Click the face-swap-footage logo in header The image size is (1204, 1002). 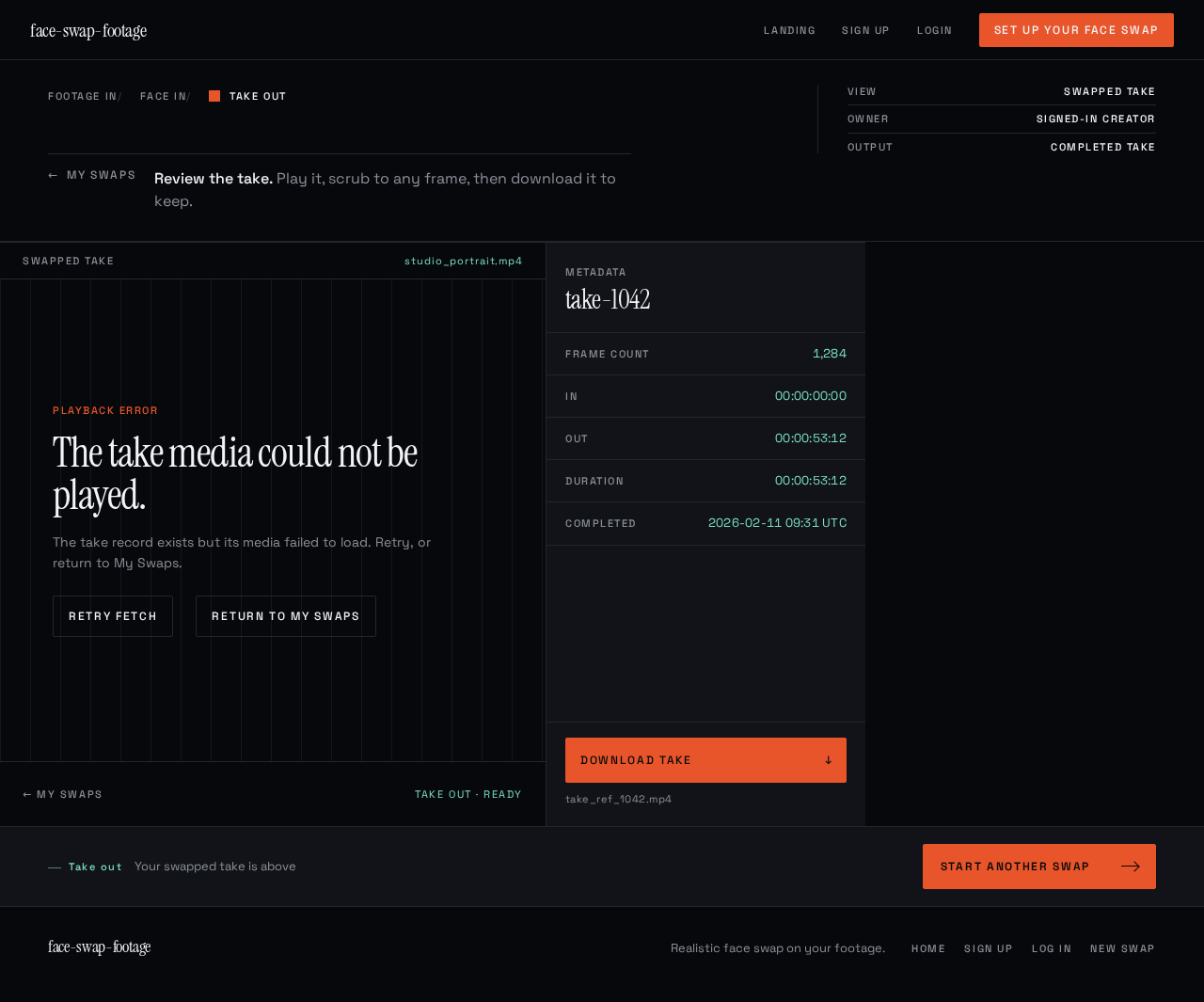point(88,31)
